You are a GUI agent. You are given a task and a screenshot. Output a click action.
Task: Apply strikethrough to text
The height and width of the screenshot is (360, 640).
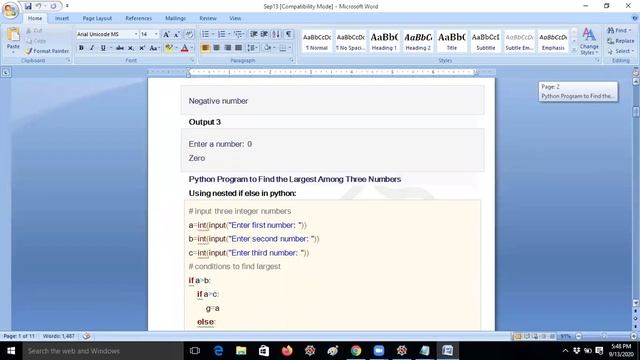point(120,48)
